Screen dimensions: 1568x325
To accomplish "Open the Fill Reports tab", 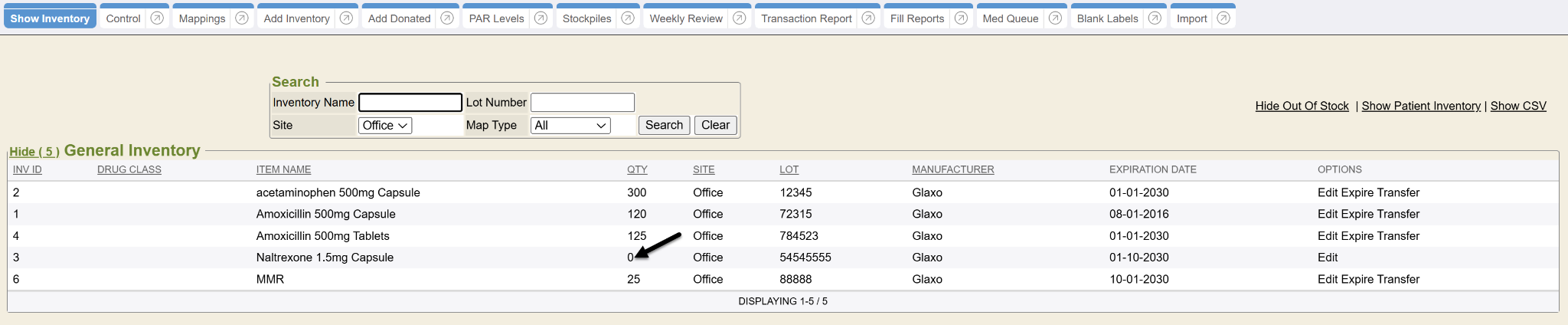I will click(916, 18).
